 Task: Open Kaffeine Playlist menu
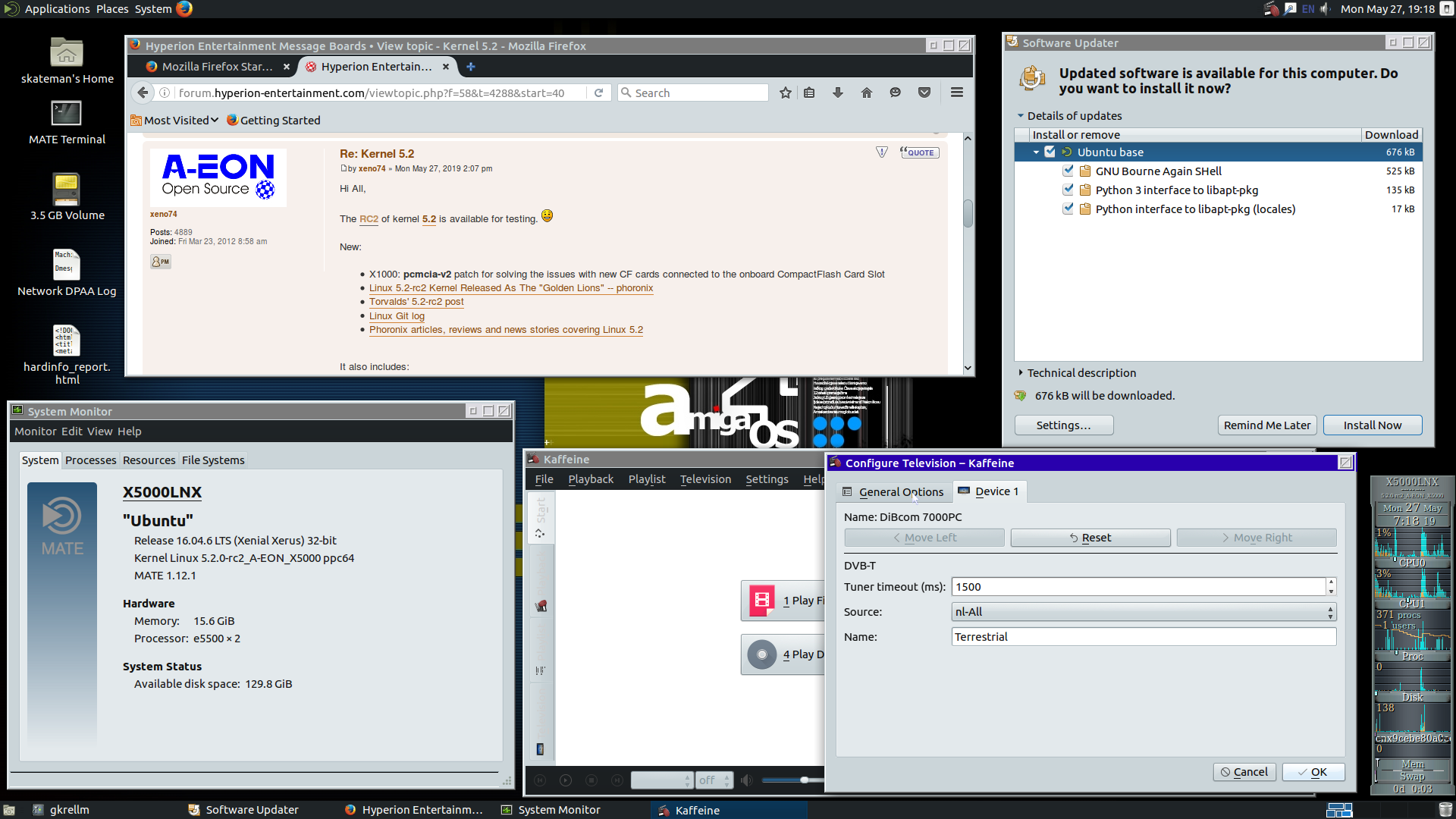(x=646, y=479)
